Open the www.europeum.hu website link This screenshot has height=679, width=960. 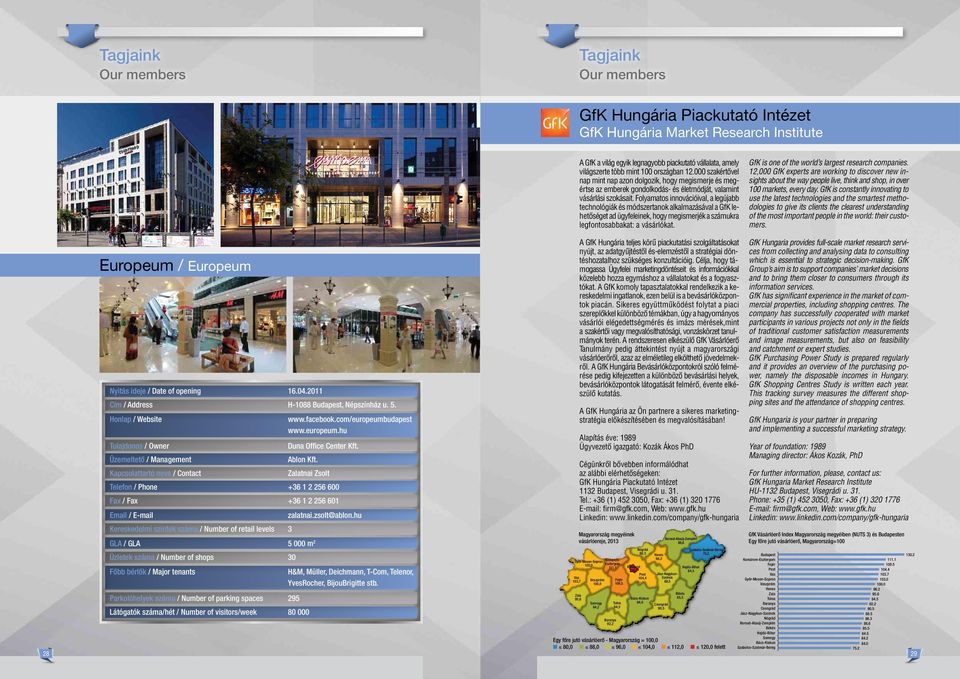[x=317, y=430]
